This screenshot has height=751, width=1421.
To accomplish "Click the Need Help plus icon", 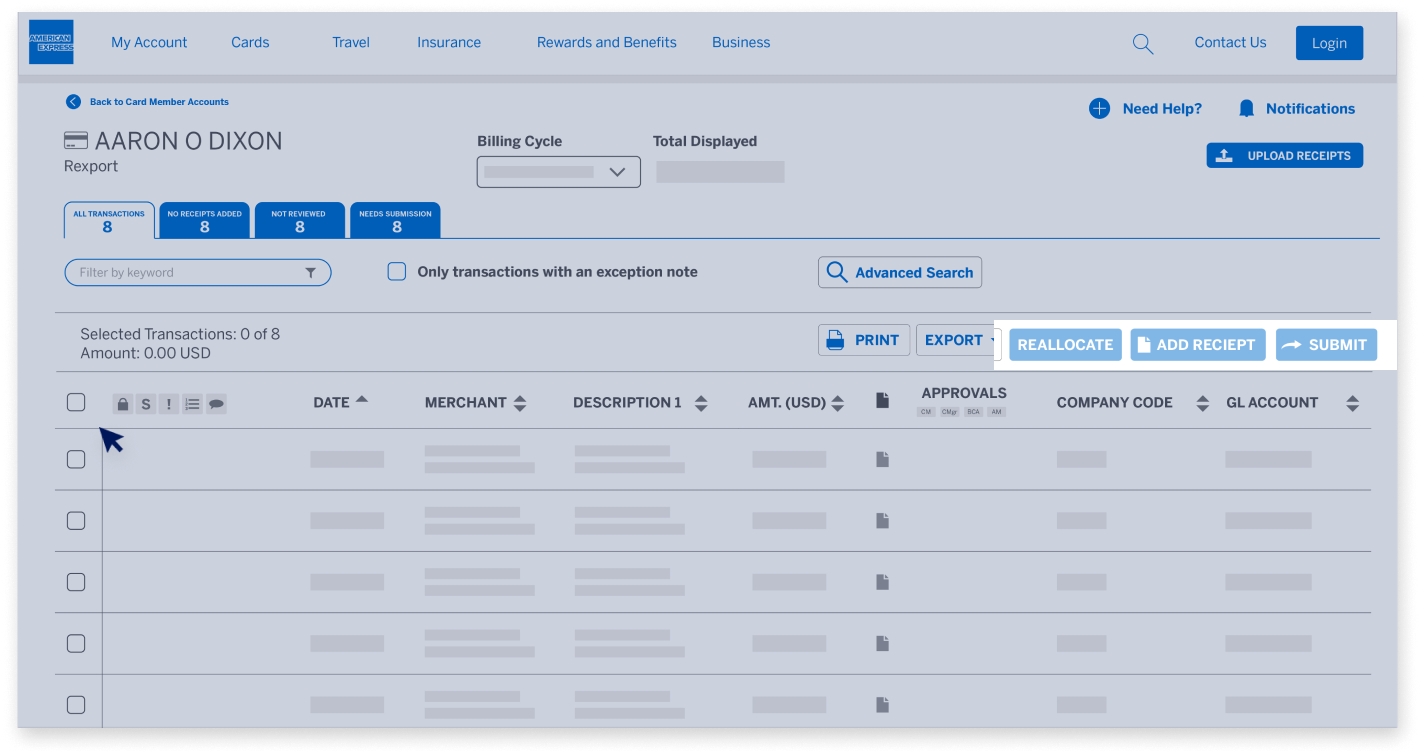I will tap(1099, 109).
